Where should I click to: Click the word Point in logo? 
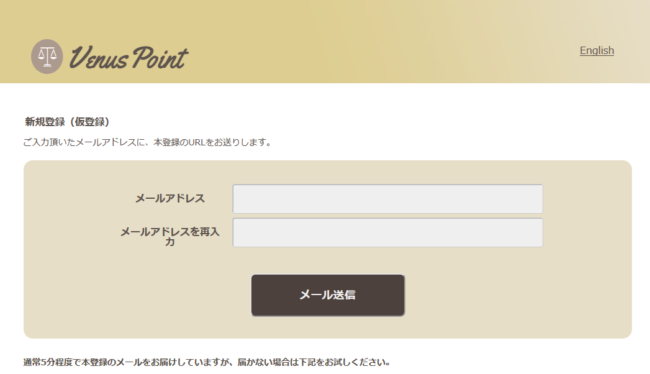(160, 57)
